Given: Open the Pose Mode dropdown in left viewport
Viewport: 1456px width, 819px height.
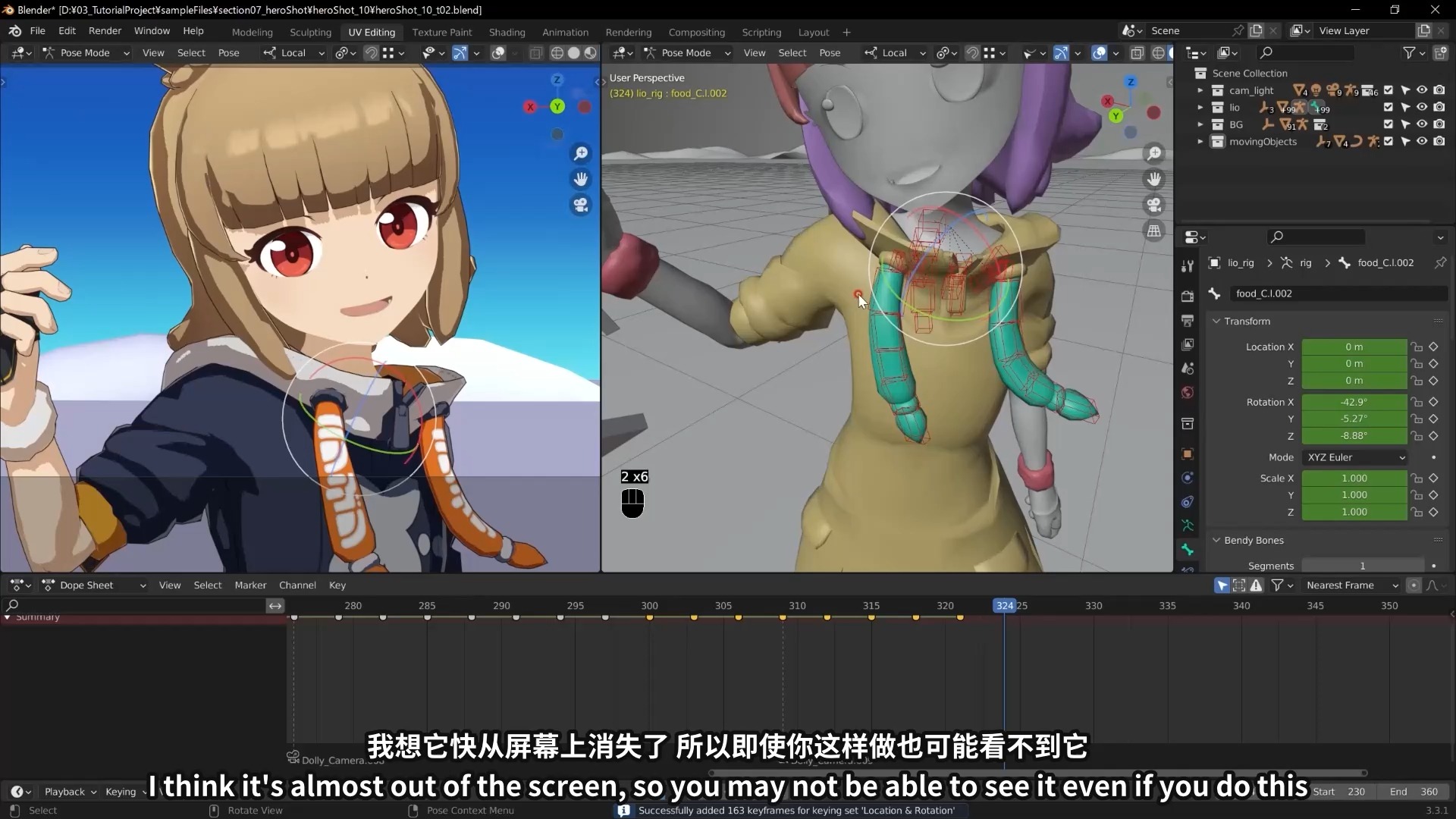Looking at the screenshot, I should click(86, 52).
